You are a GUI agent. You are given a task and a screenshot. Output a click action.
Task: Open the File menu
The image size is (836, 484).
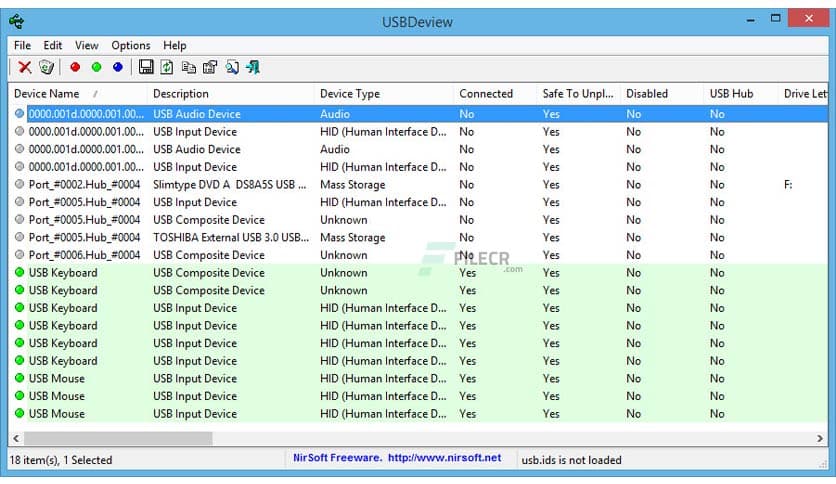point(22,45)
